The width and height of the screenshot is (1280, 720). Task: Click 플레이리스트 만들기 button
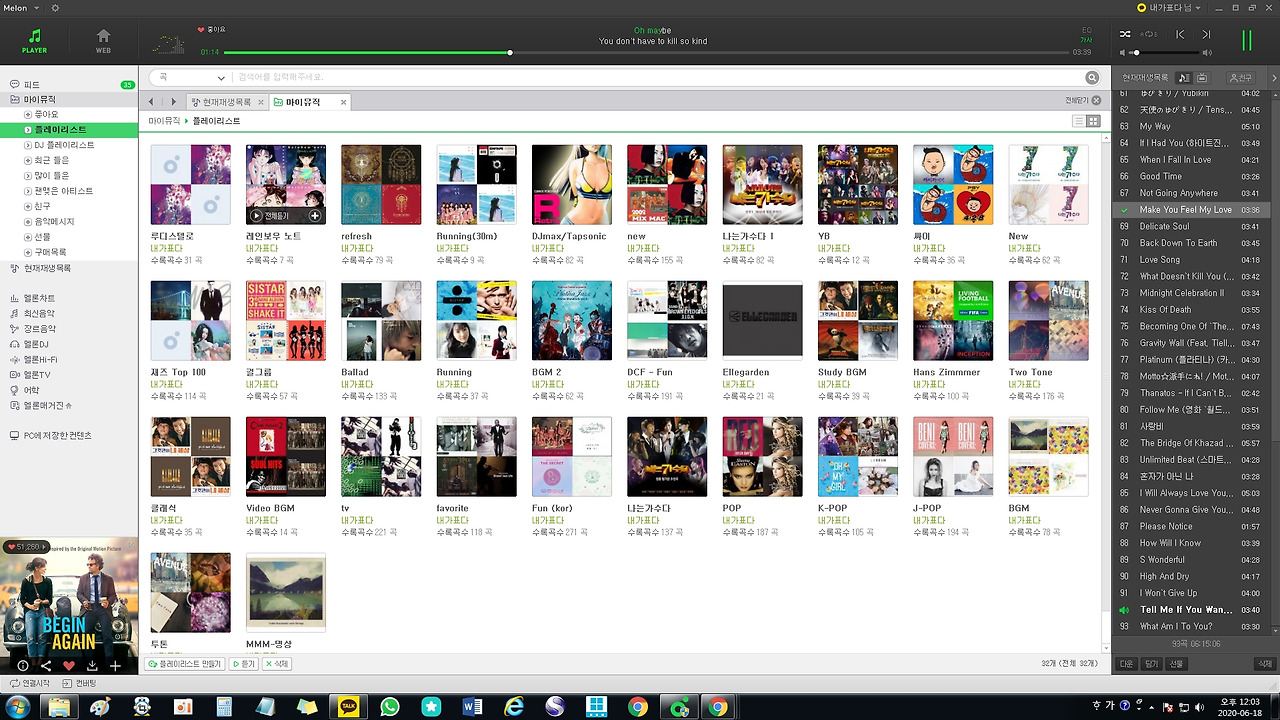coord(185,664)
